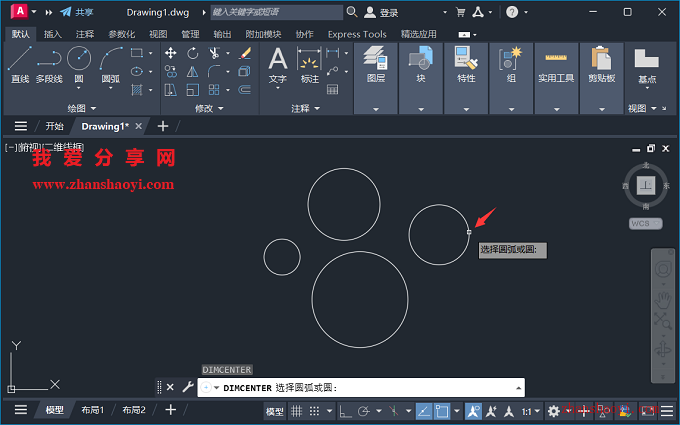
Task: Switch to the Insert (插入) ribbon tab
Action: pyautogui.click(x=52, y=34)
